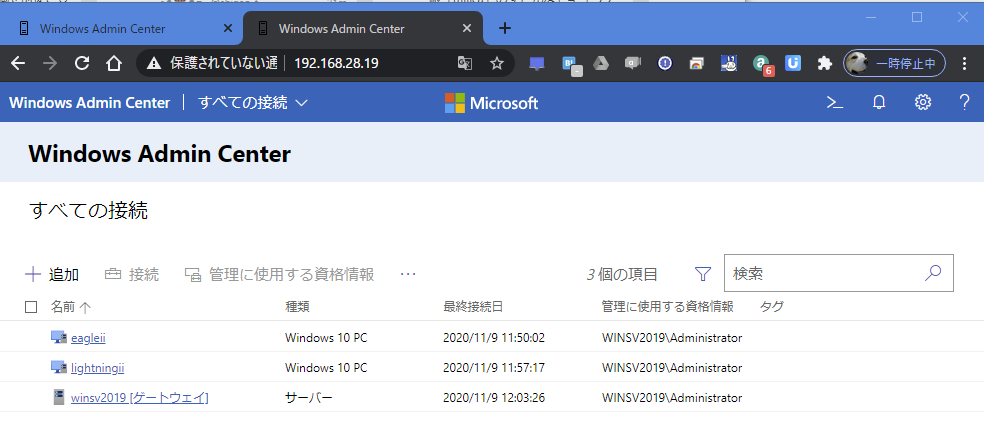Click the address bar URL 192.168.28.19
The height and width of the screenshot is (422, 984).
click(336, 63)
